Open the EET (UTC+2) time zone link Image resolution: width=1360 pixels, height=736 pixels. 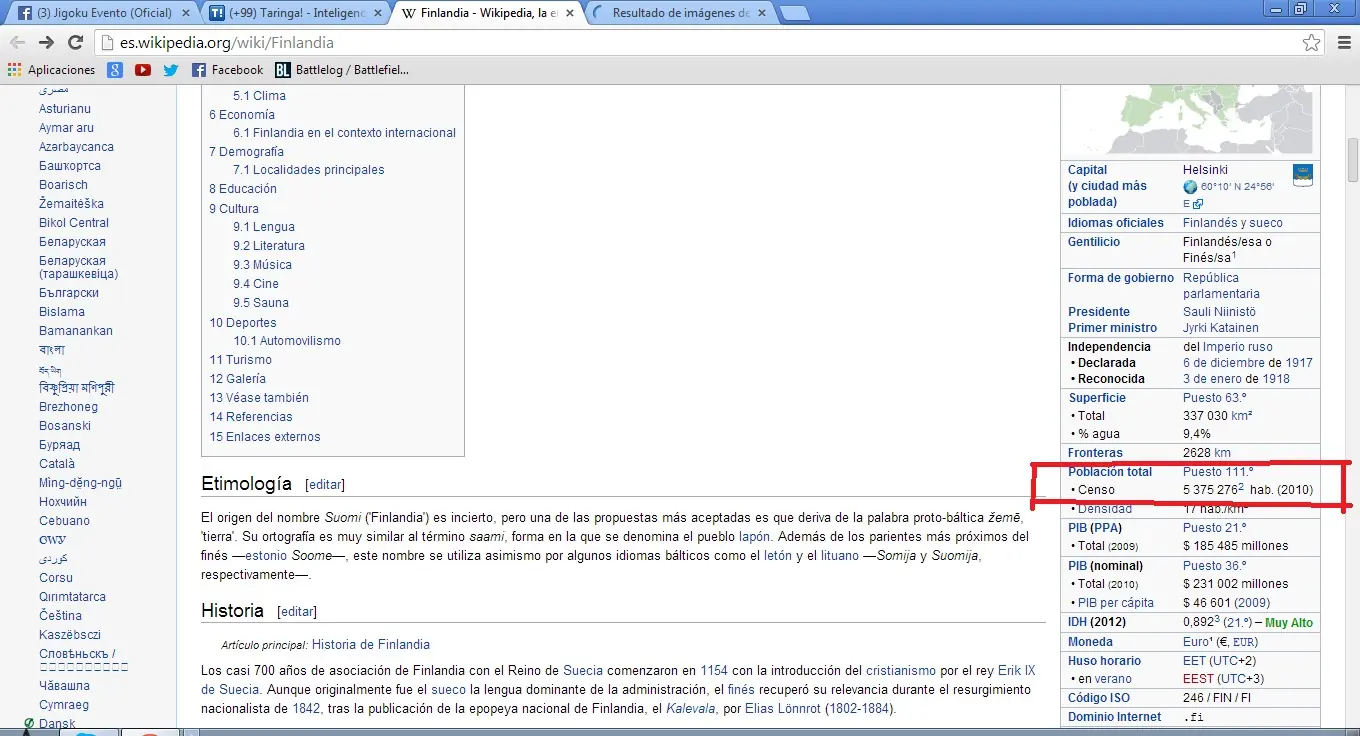1219,661
